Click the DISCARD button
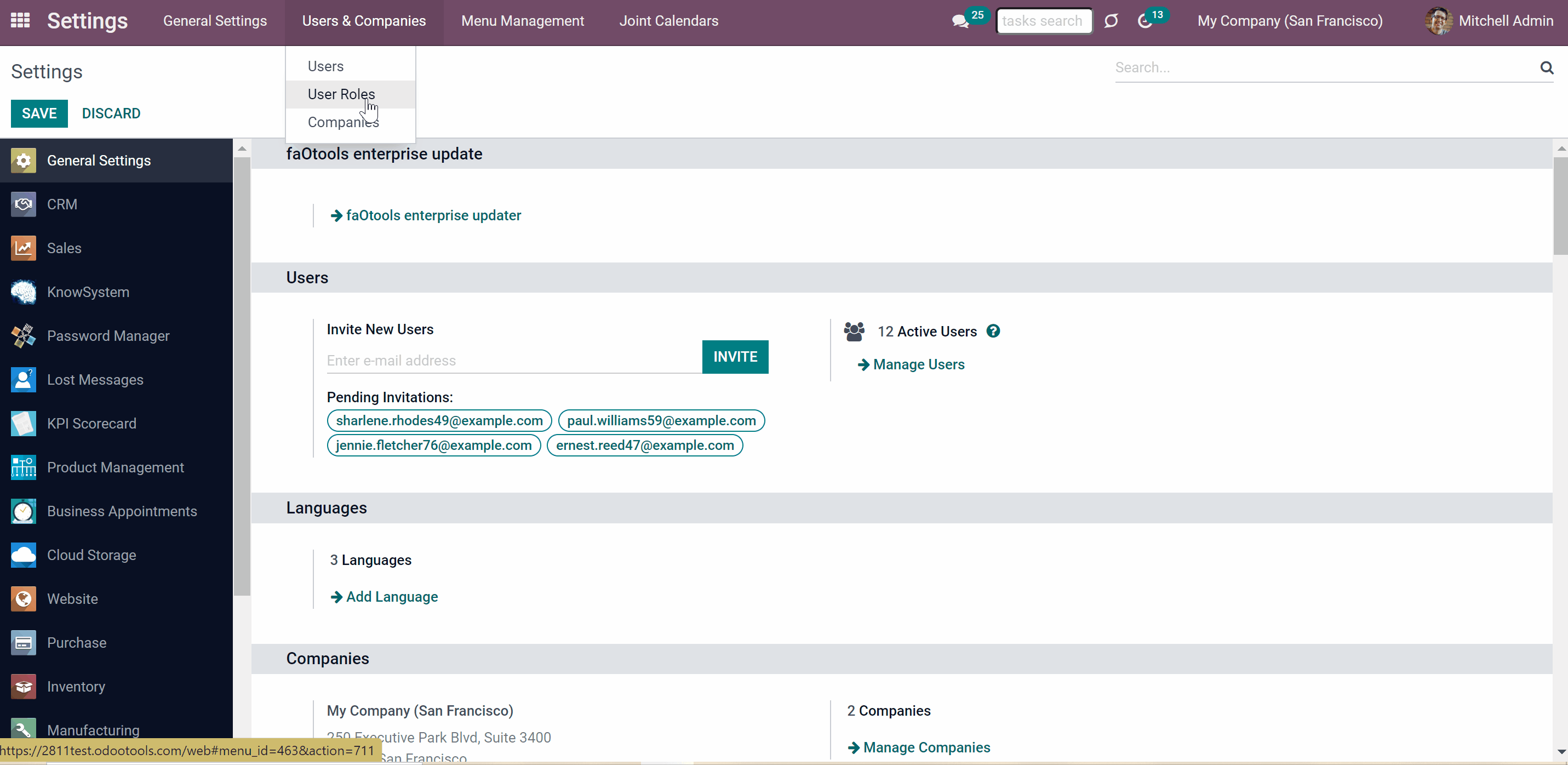The height and width of the screenshot is (765, 1568). tap(111, 114)
